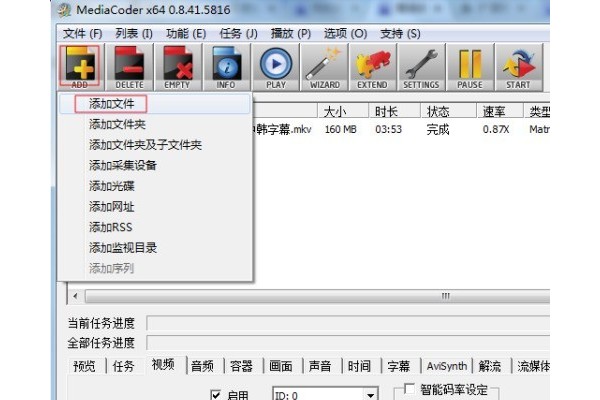Click the 160 MB size cell

(341, 129)
